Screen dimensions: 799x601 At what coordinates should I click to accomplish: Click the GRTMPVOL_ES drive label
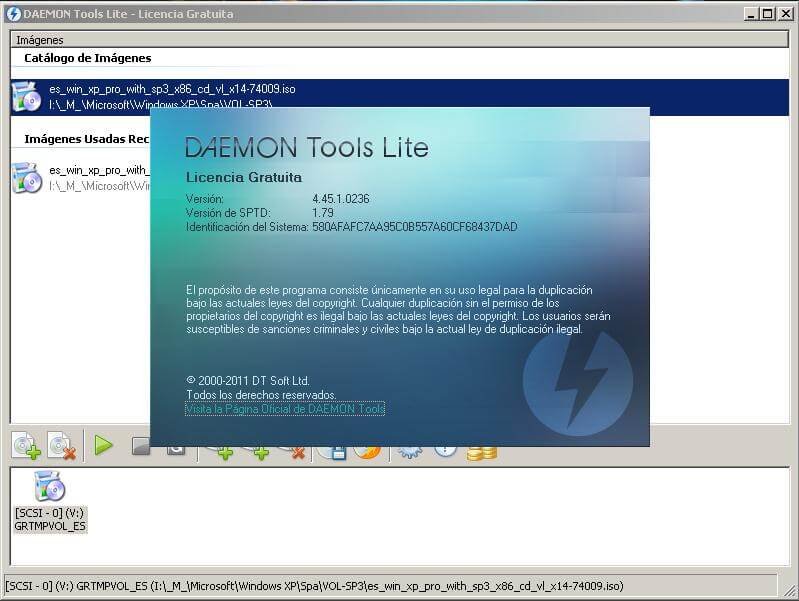pos(50,526)
